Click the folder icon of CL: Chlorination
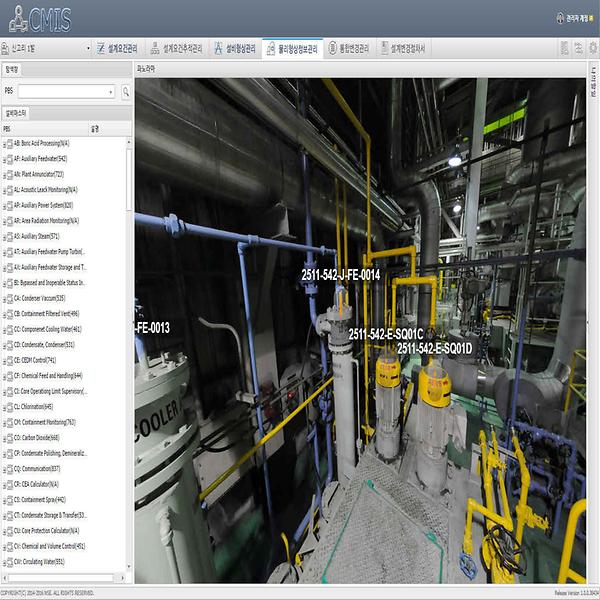 click(11, 406)
